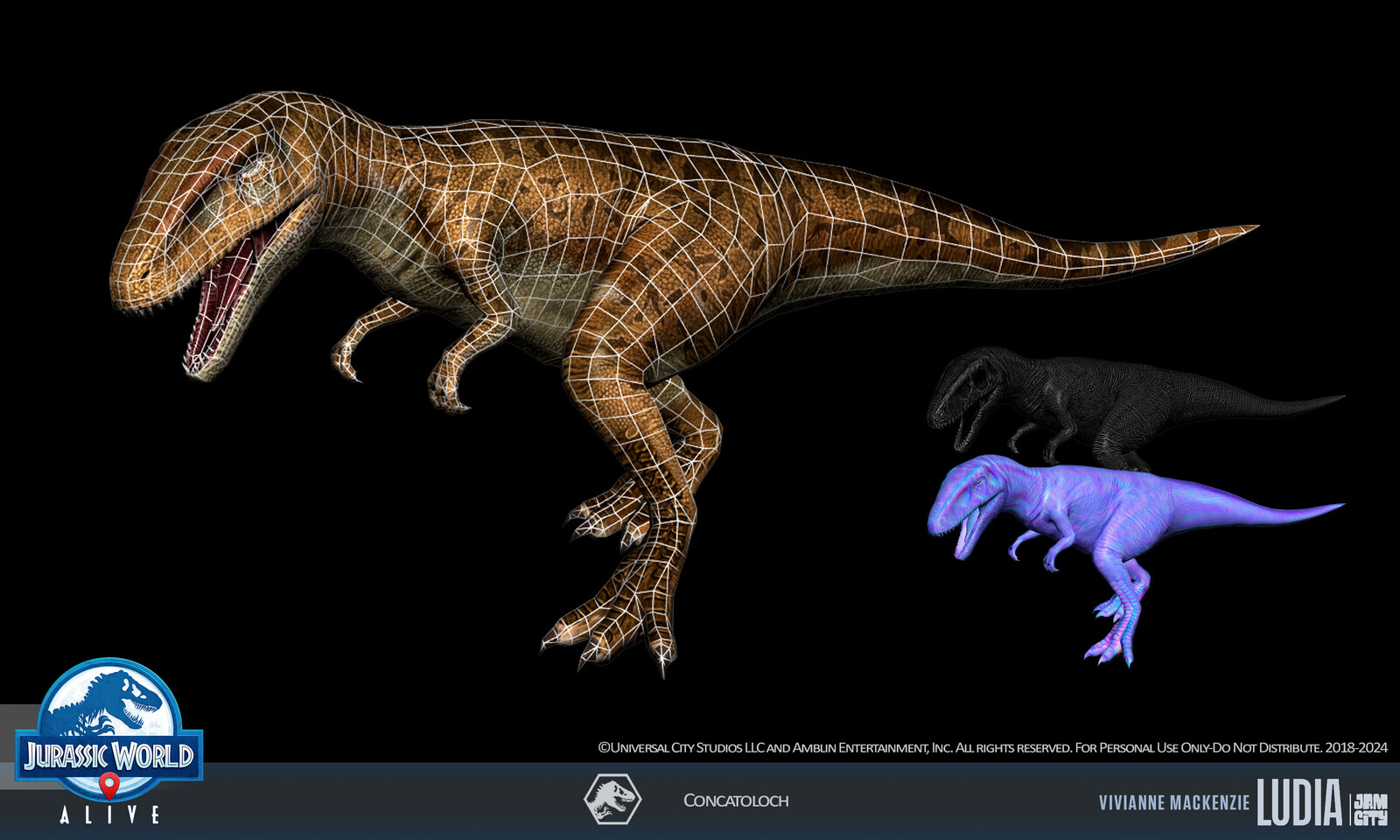The width and height of the screenshot is (1400, 840).
Task: Click the Jurassic World Alive logo
Action: [x=109, y=741]
